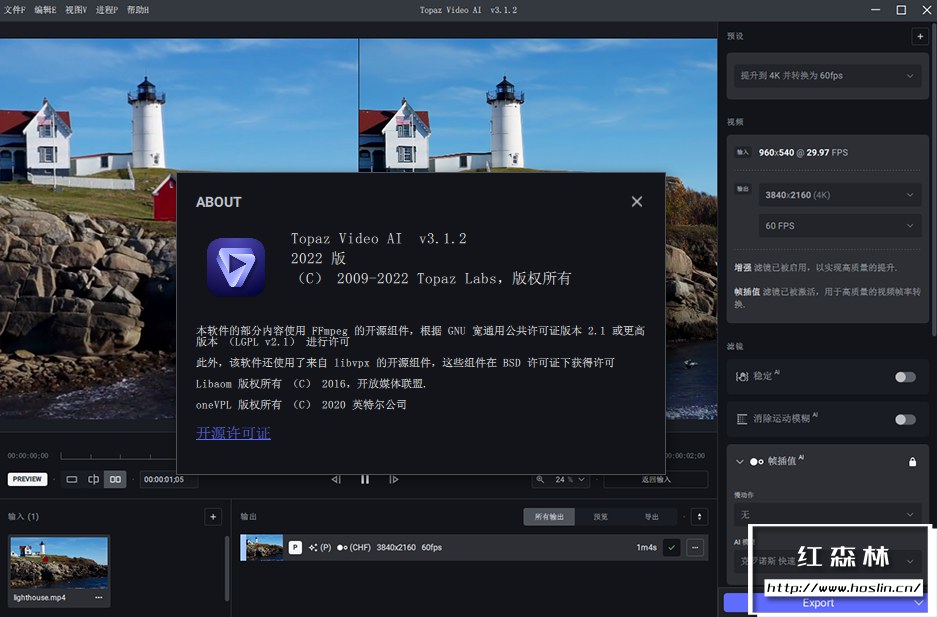Open the 开源许可证 open source license link
The height and width of the screenshot is (617, 937).
pyautogui.click(x=233, y=433)
